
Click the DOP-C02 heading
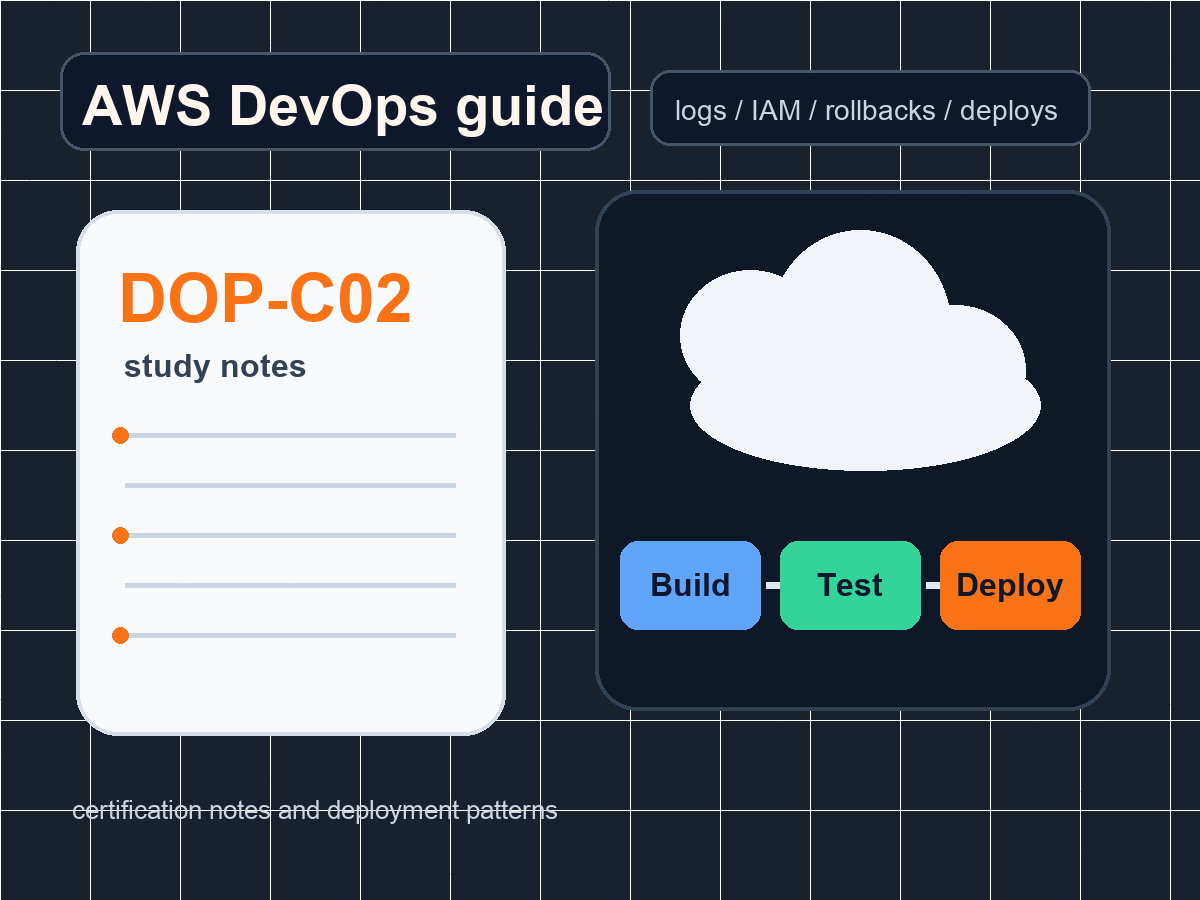tap(265, 299)
